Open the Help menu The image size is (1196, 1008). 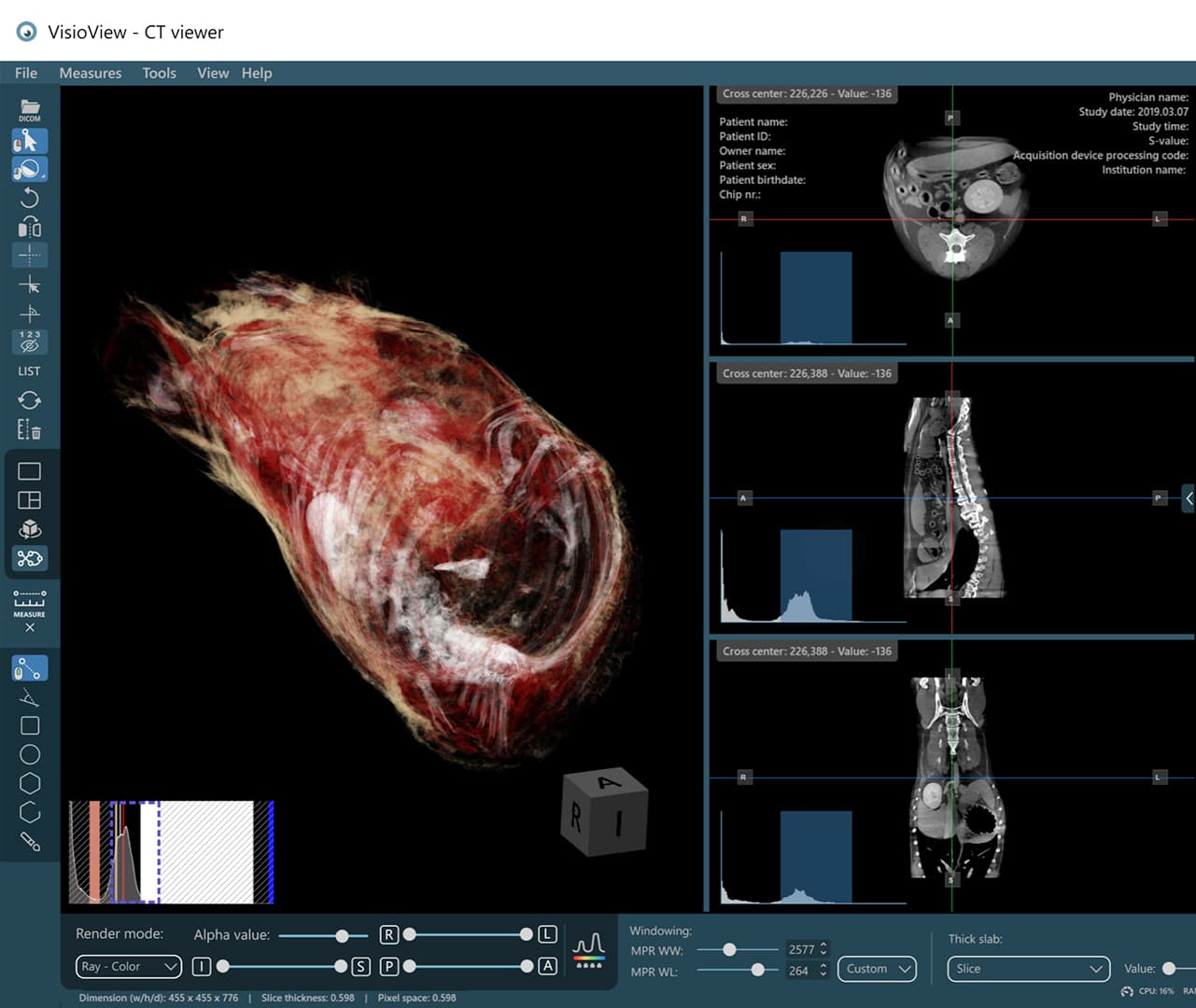pos(257,73)
